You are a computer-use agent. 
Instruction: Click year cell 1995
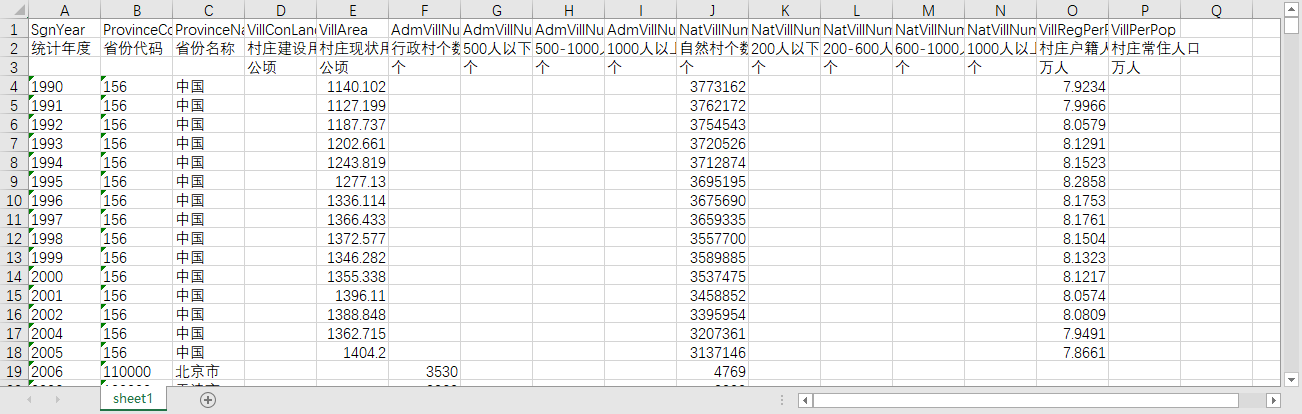(x=64, y=181)
